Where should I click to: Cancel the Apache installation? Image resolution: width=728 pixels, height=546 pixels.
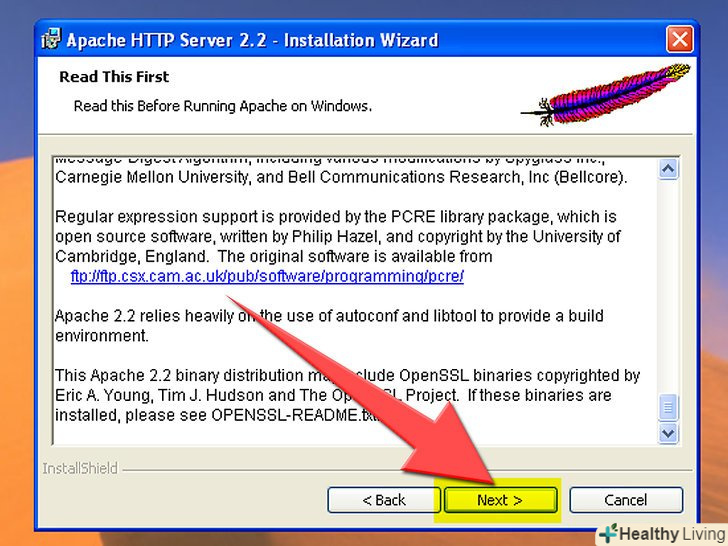pyautogui.click(x=626, y=500)
